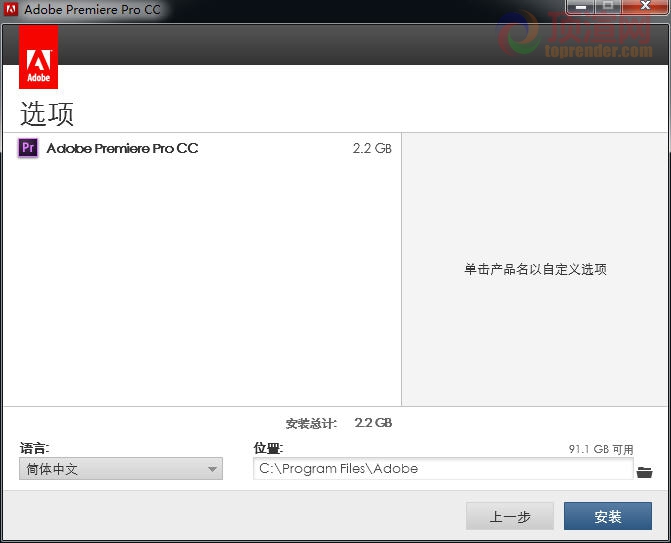Click the C:\Program Files\Adobe location field
This screenshot has height=543, width=671.
point(443,469)
